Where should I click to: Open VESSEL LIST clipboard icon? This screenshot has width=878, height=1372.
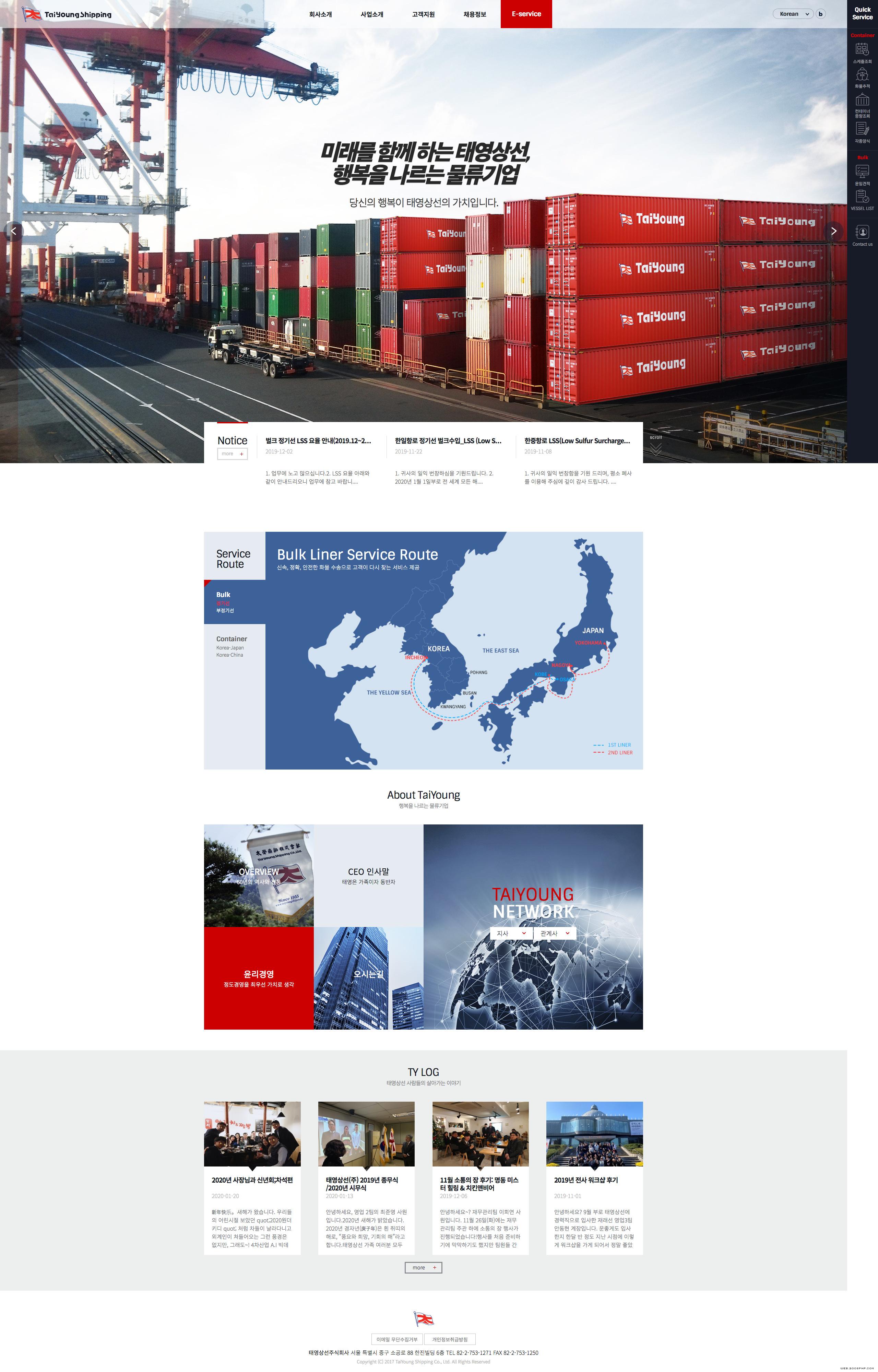coord(862,196)
